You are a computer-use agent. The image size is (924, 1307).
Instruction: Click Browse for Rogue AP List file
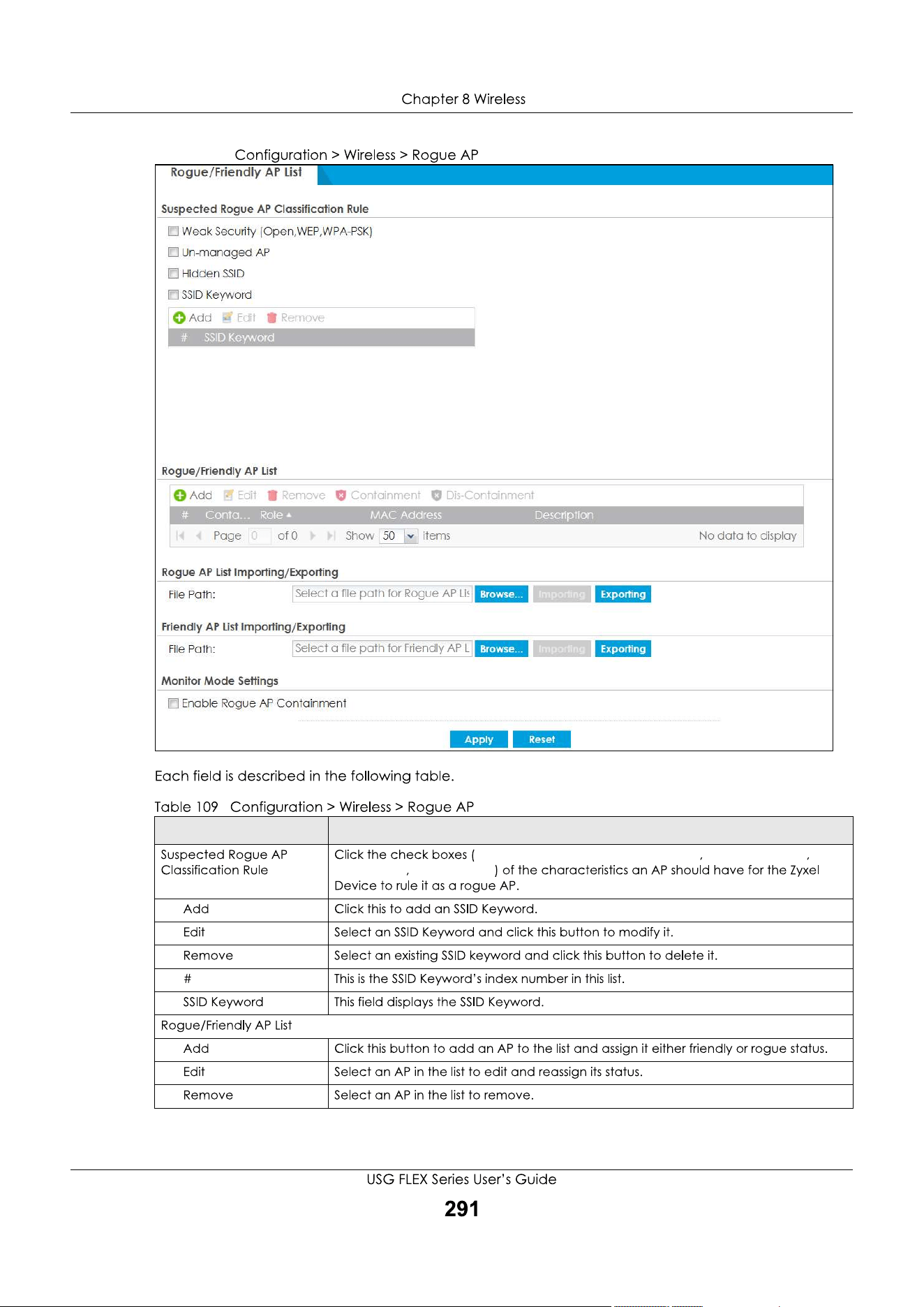(501, 594)
